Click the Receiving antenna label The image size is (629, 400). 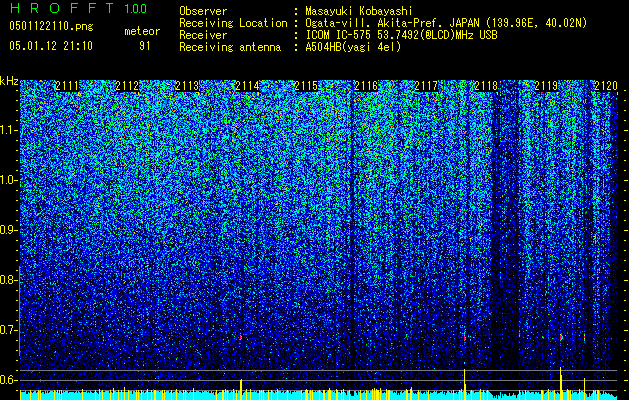pos(230,47)
